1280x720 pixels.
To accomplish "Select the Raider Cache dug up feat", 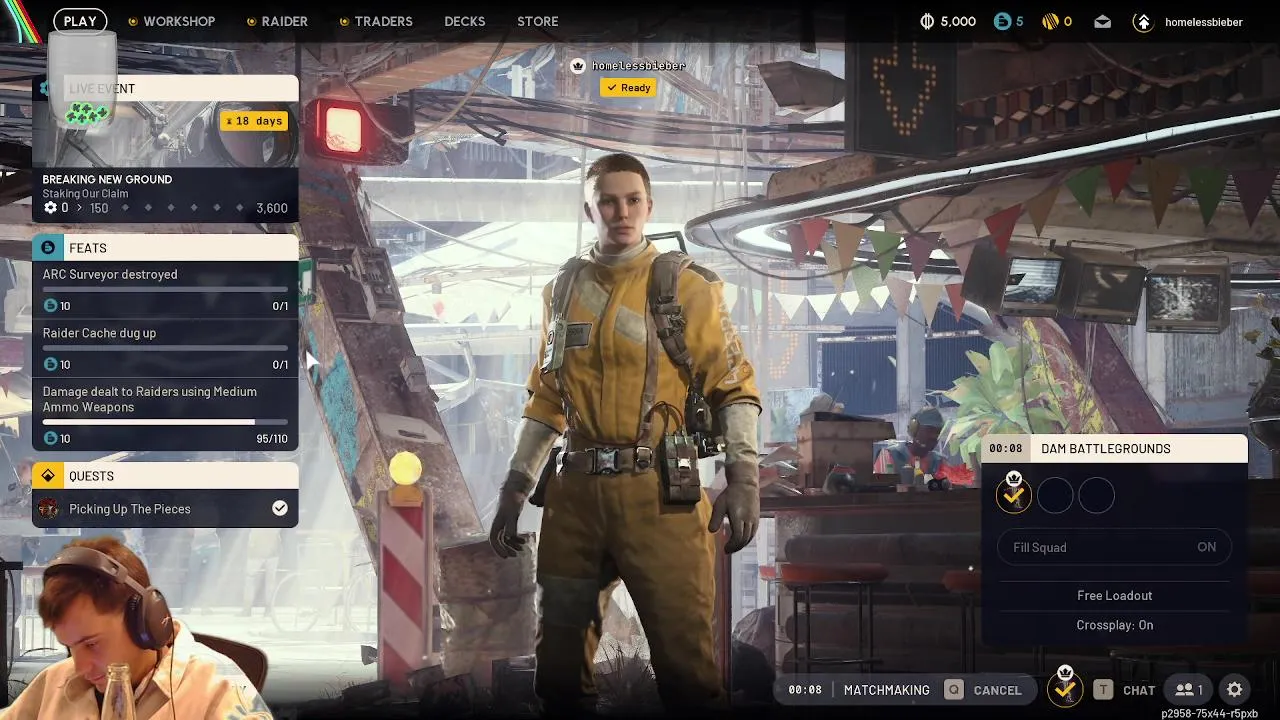I will [x=165, y=348].
